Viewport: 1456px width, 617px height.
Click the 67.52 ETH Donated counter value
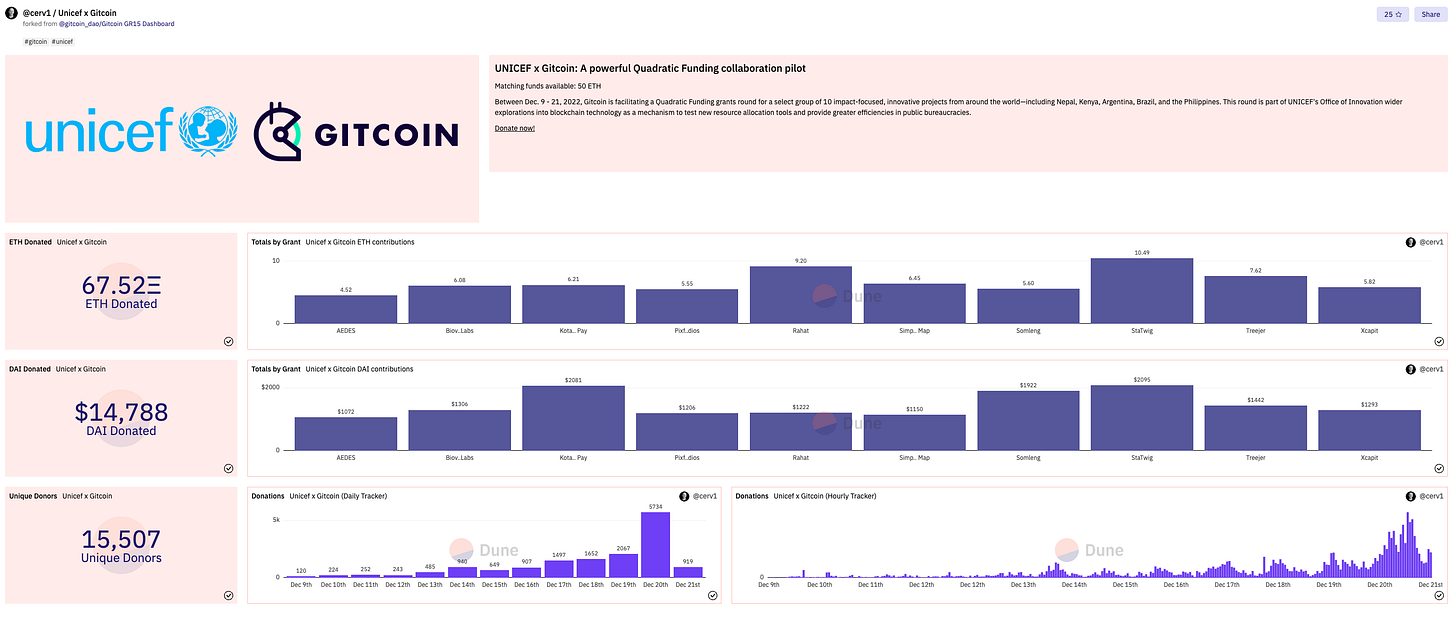[120, 285]
